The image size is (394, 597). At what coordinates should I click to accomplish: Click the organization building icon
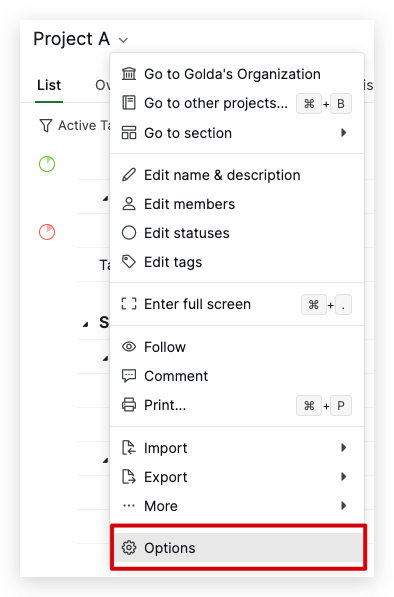tap(129, 74)
